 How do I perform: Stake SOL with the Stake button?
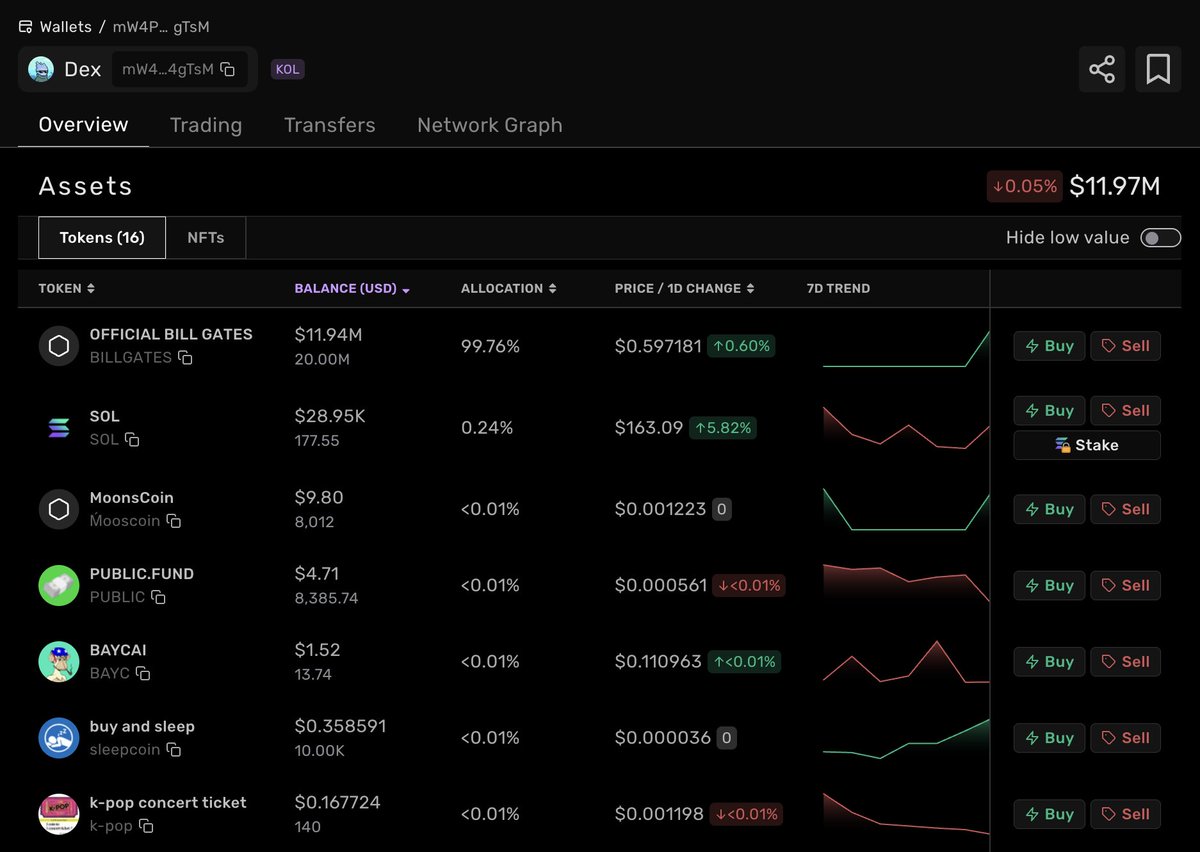(x=1087, y=445)
